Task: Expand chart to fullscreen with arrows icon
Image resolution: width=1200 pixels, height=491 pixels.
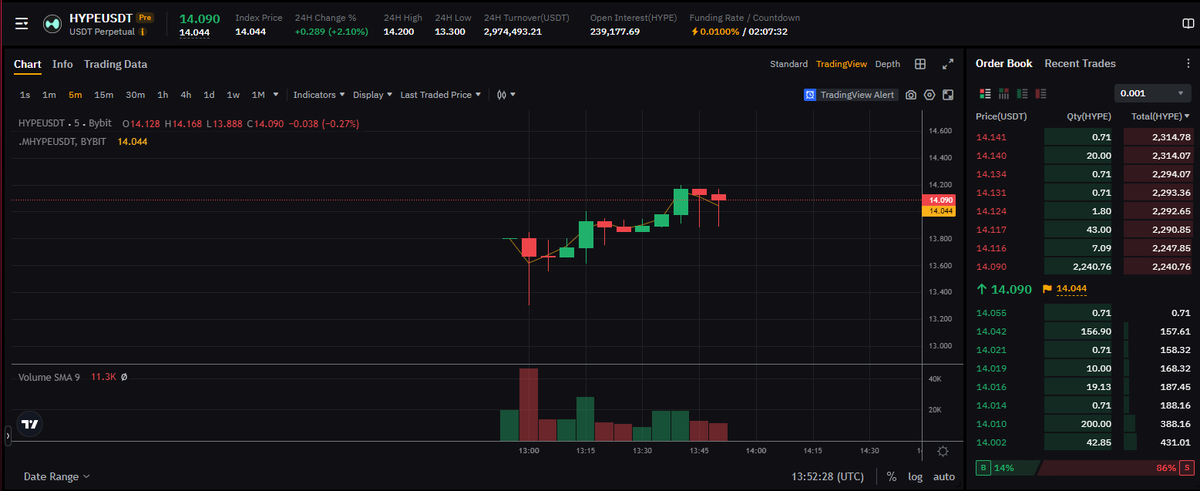Action: coord(948,64)
